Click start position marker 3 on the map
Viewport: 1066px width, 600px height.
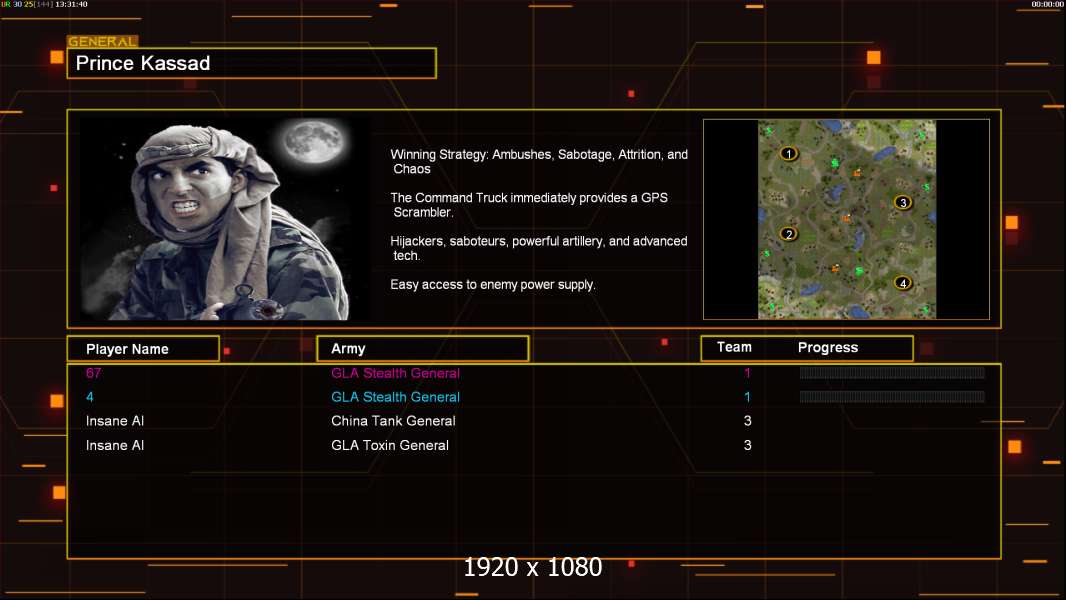903,202
